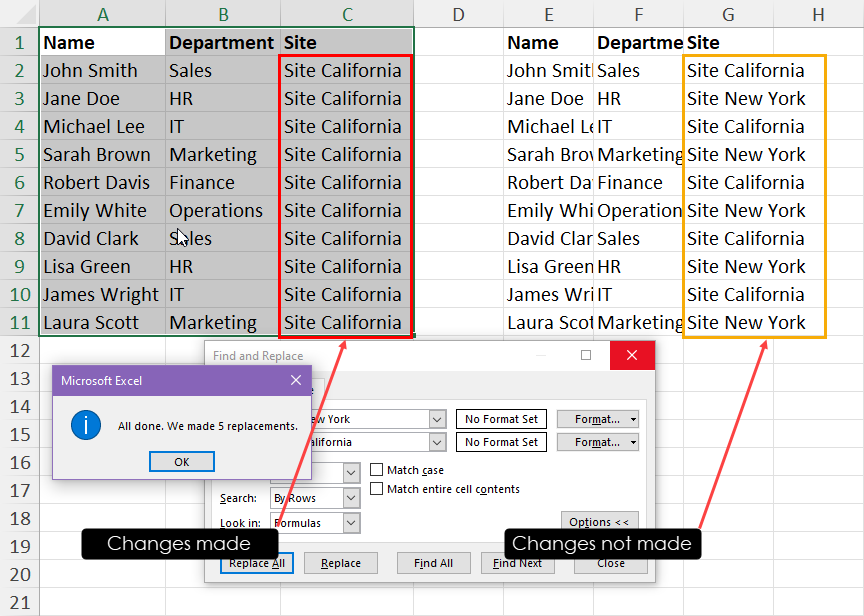Enable Match entire cell contents checkbox
The height and width of the screenshot is (616, 864).
pyautogui.click(x=376, y=489)
